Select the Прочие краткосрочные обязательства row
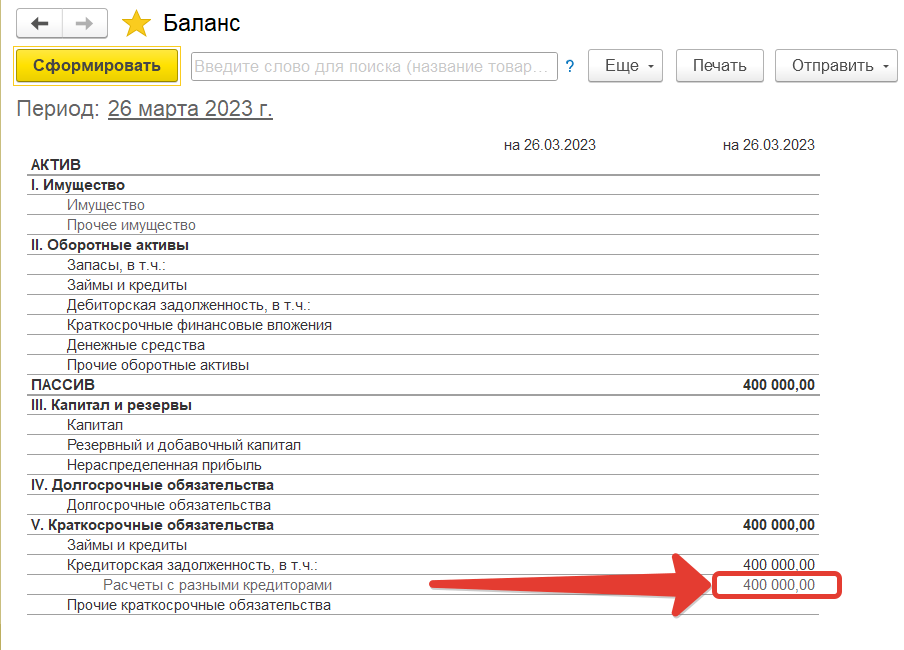 click(198, 605)
